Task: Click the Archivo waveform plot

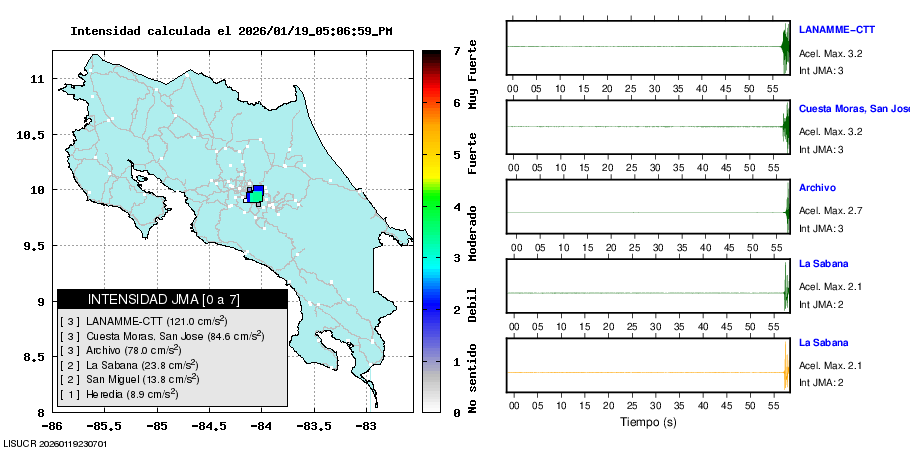Action: [x=650, y=212]
